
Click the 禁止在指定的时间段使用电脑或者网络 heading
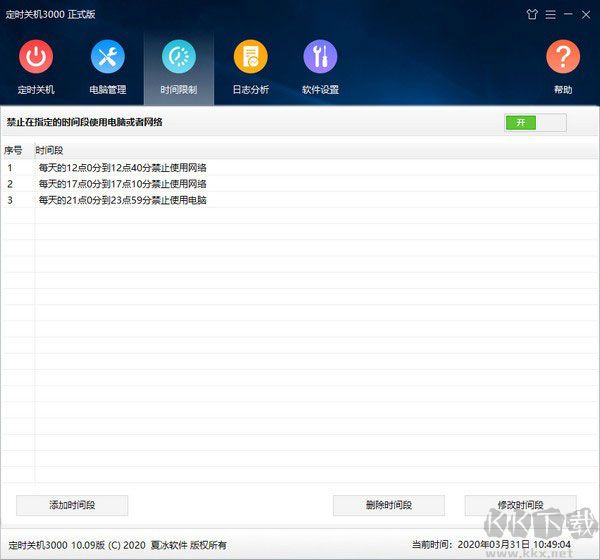pyautogui.click(x=85, y=122)
